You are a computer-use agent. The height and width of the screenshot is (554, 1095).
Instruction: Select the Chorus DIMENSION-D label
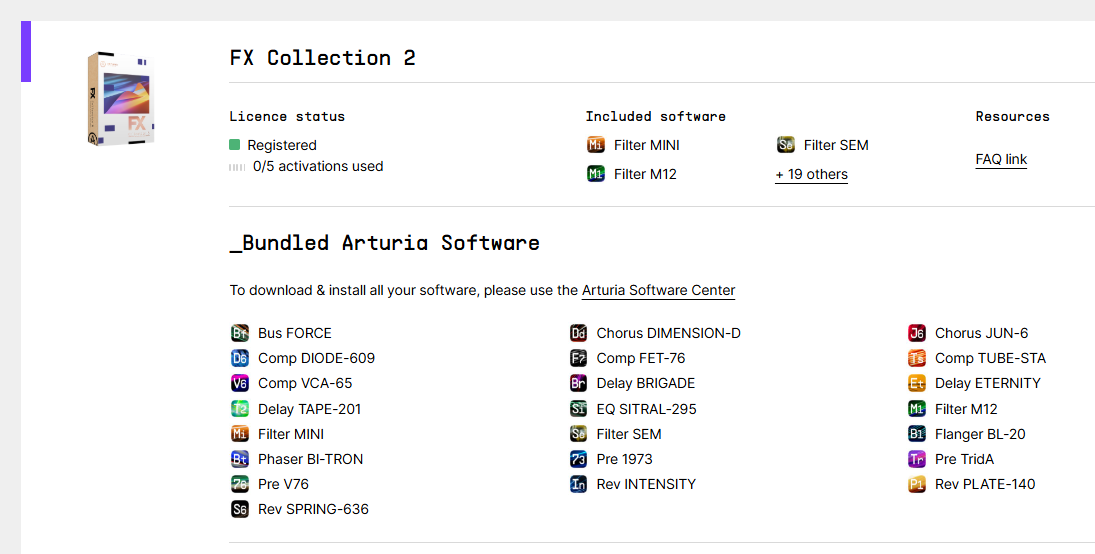point(668,333)
